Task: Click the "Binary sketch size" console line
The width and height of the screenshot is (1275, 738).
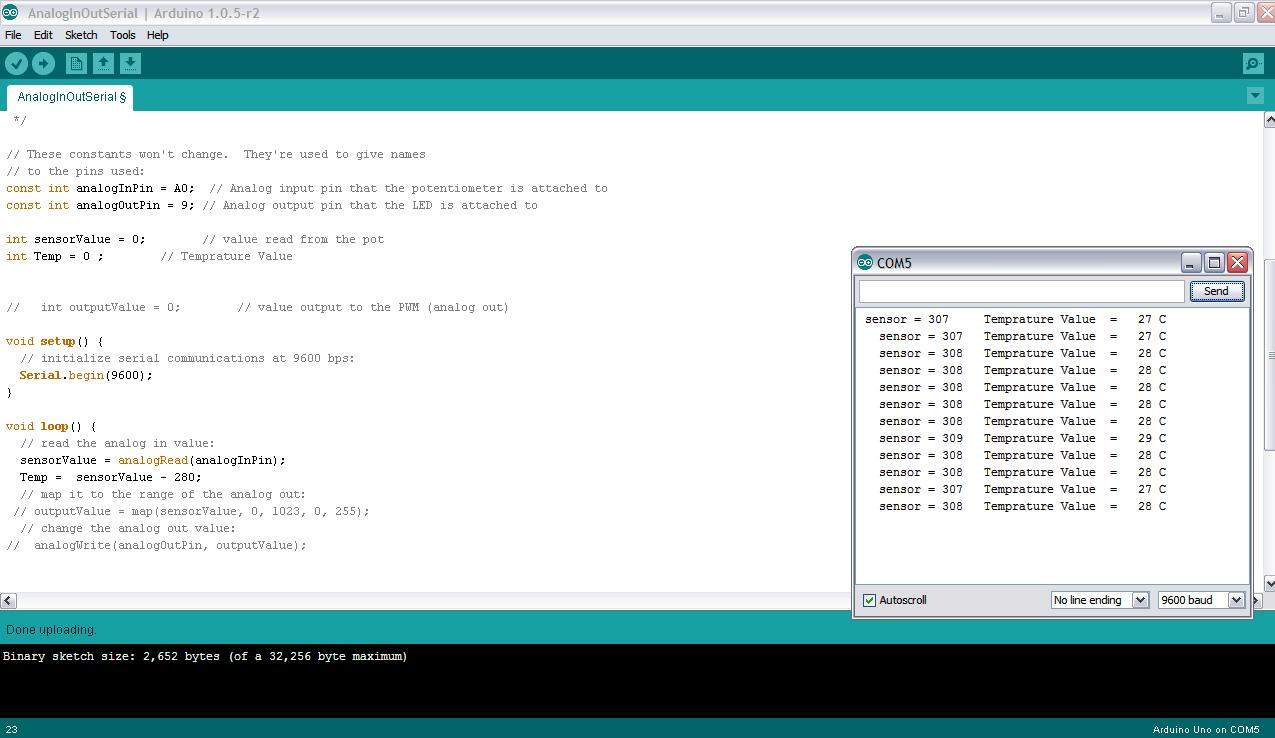Action: [x=205, y=656]
